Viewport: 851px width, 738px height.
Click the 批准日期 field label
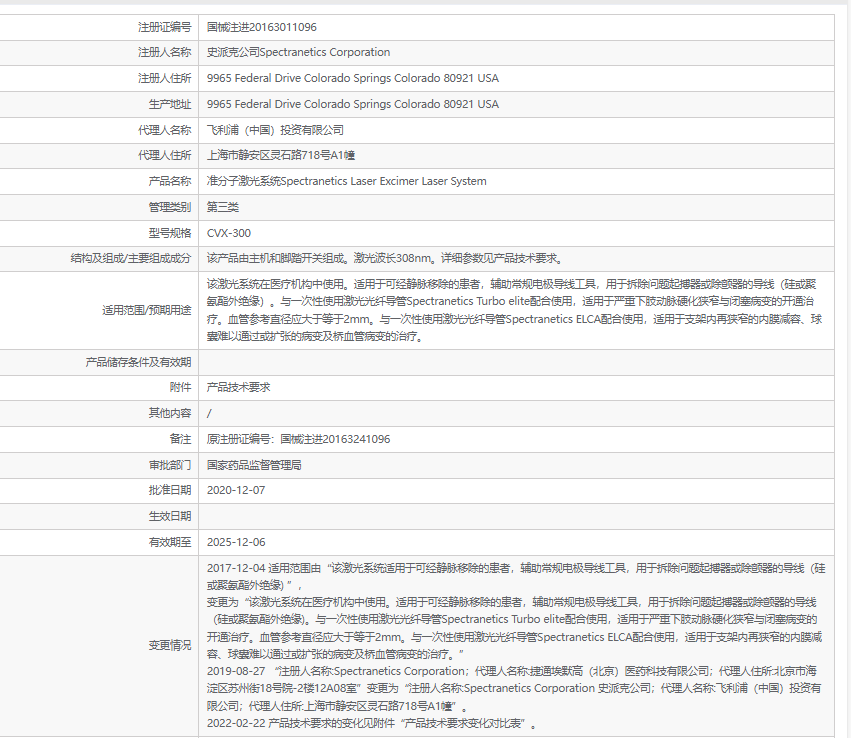tap(170, 491)
